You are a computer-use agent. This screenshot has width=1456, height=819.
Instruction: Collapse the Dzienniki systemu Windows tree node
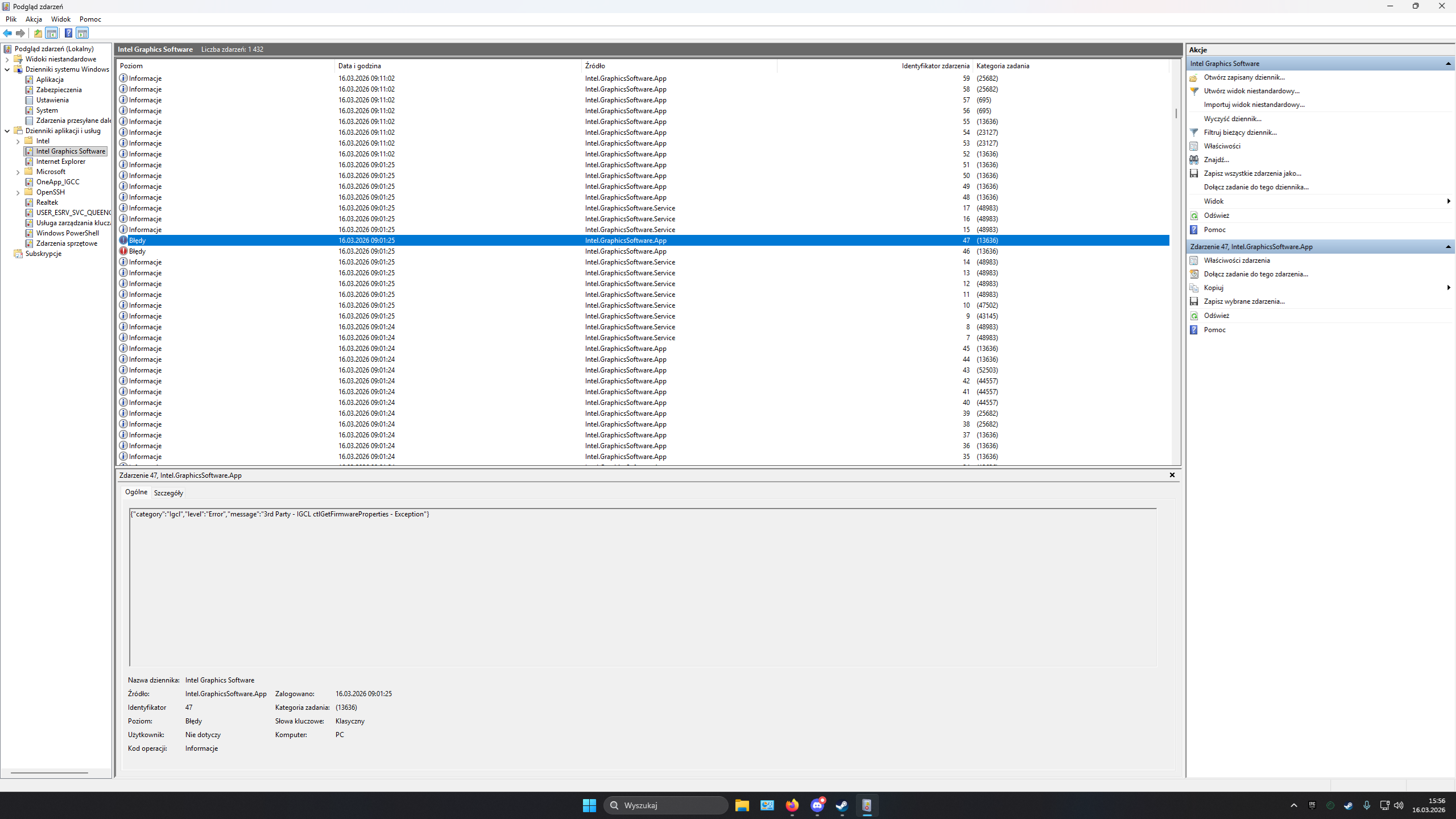[x=7, y=69]
